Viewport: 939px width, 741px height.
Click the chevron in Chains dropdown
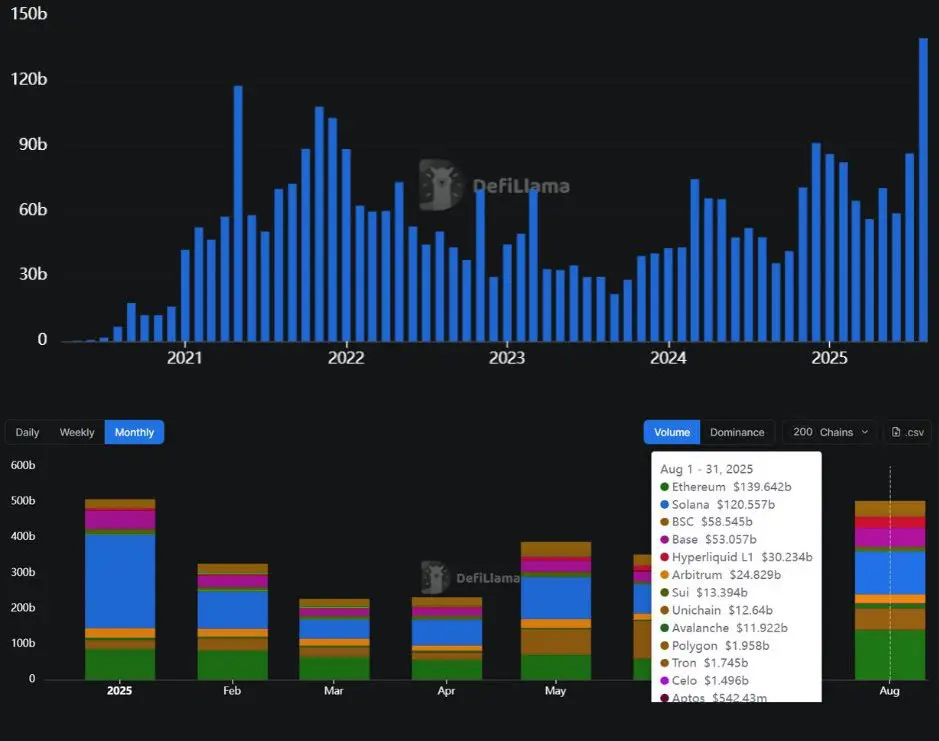tap(865, 432)
